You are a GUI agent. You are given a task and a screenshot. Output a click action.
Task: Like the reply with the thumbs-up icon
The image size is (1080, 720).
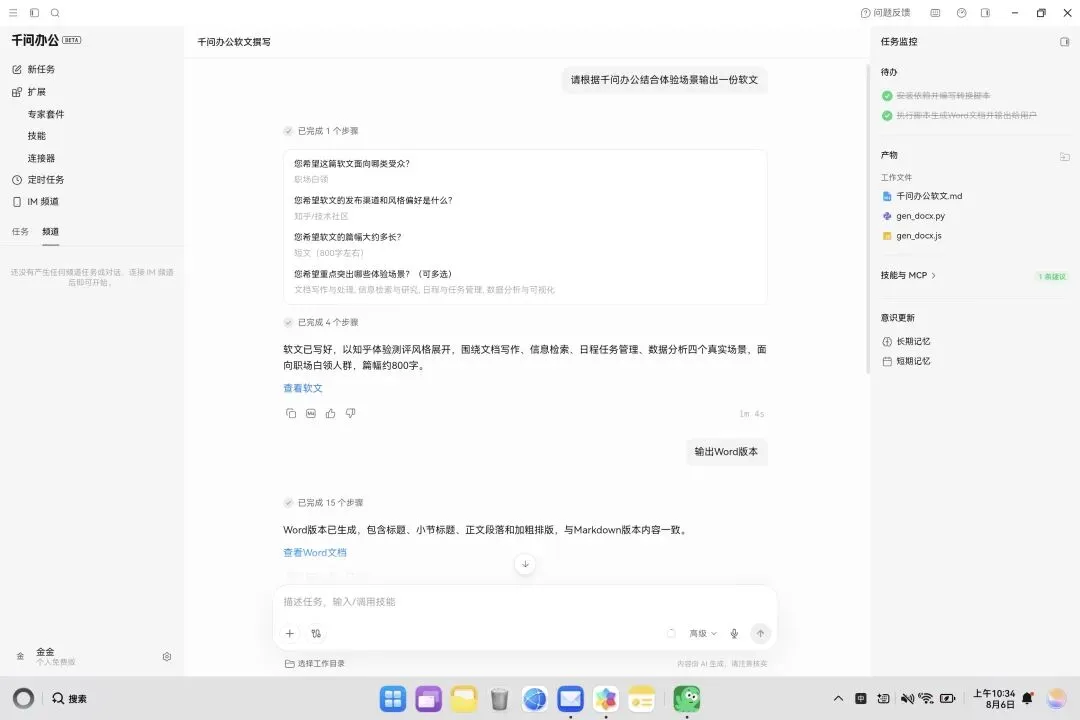(x=331, y=413)
